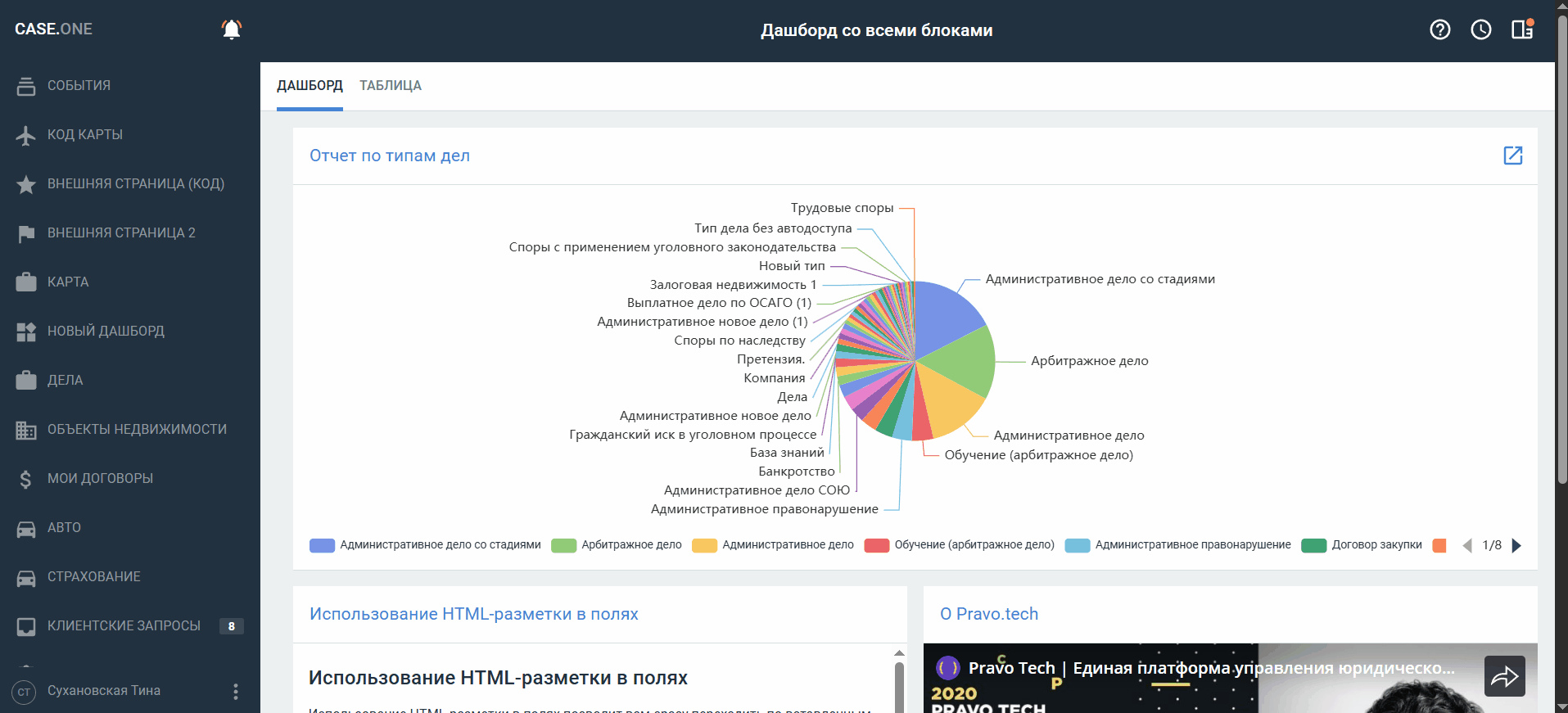The width and height of the screenshot is (1568, 713).
Task: Click the car icon for Авто
Action: point(26,528)
